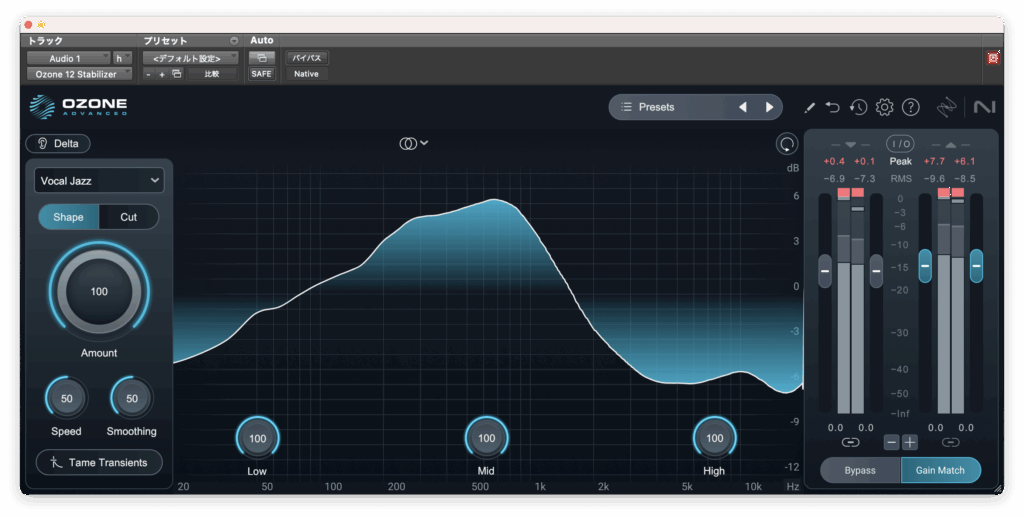The width and height of the screenshot is (1024, 518).
Task: Click the Mid band amount knob
Action: (486, 438)
